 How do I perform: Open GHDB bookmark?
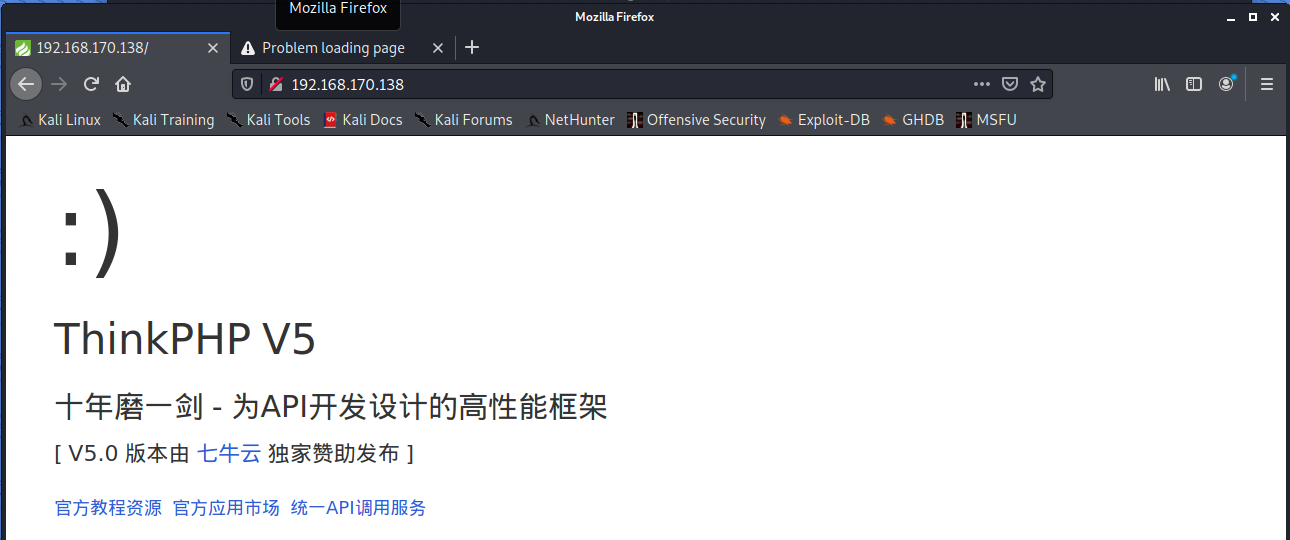coord(913,120)
